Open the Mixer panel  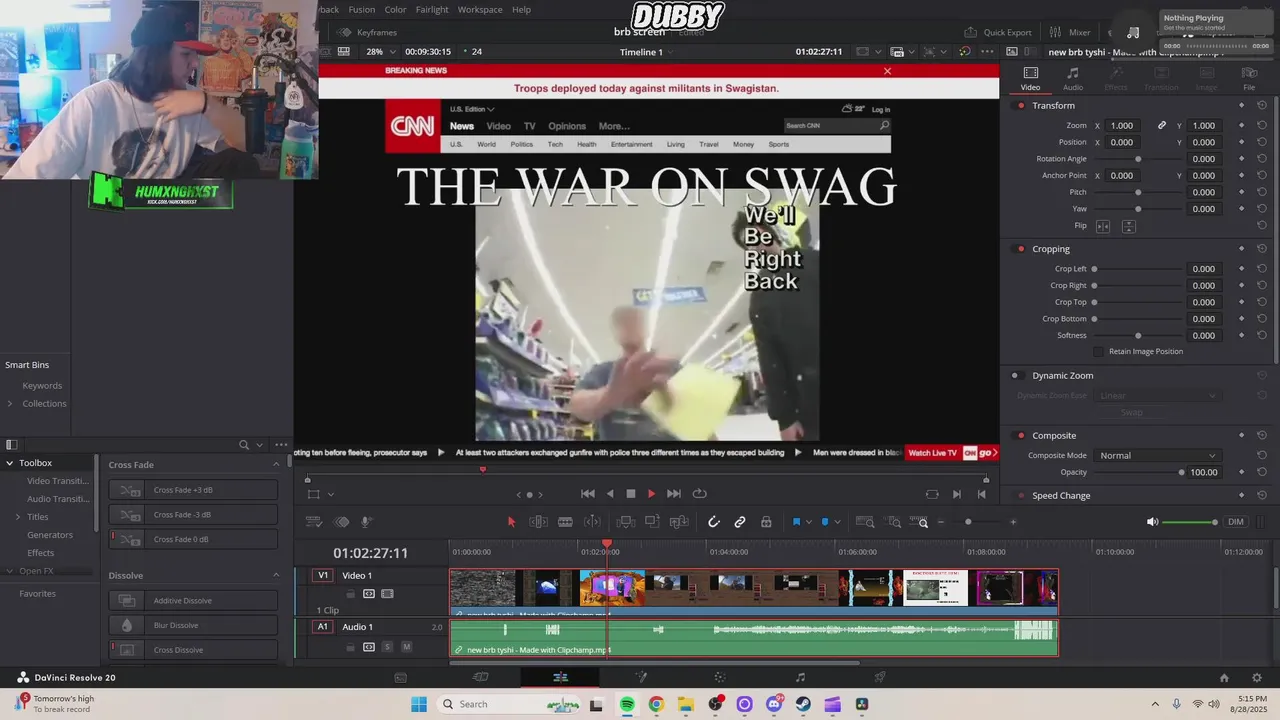pyautogui.click(x=1070, y=32)
